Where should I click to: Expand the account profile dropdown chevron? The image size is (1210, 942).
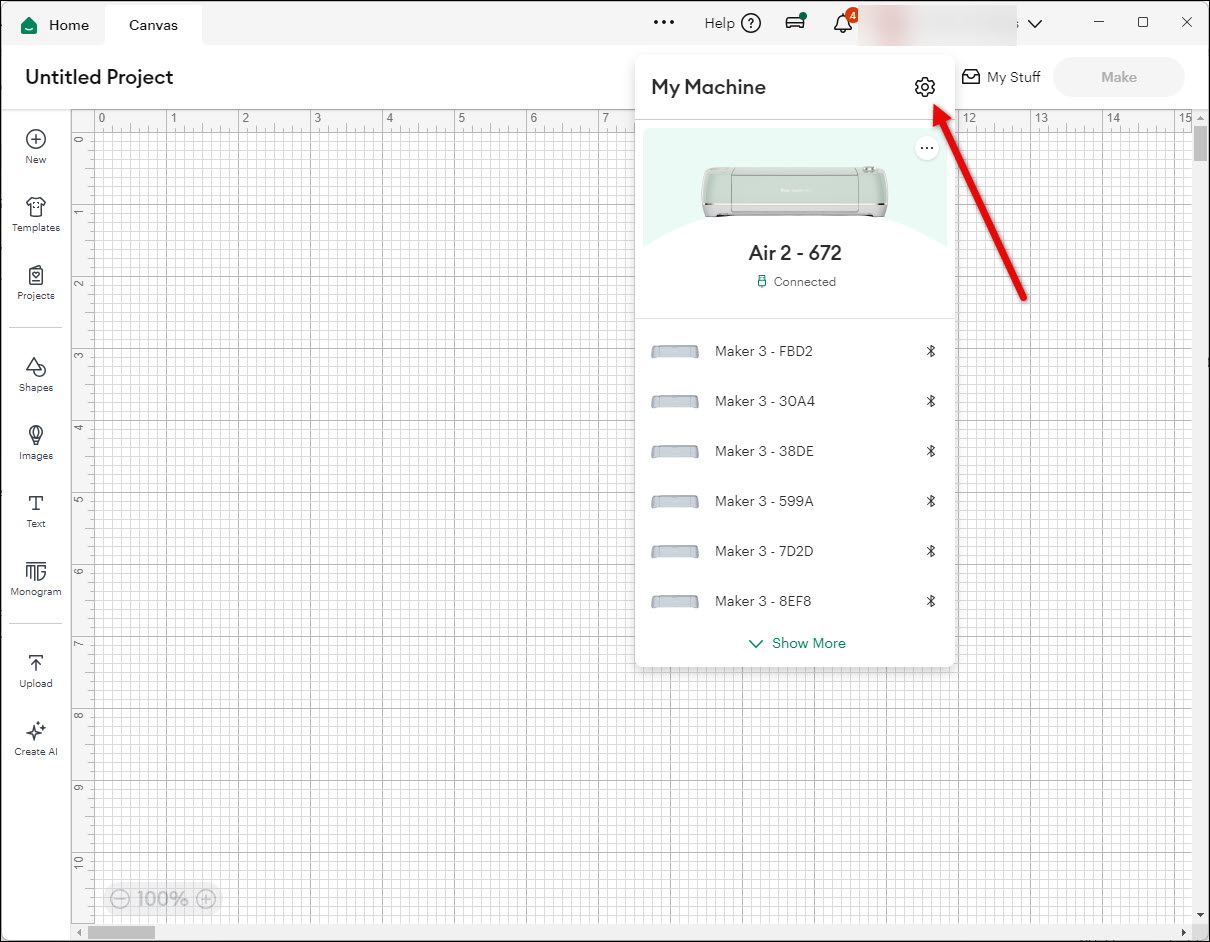tap(1035, 24)
